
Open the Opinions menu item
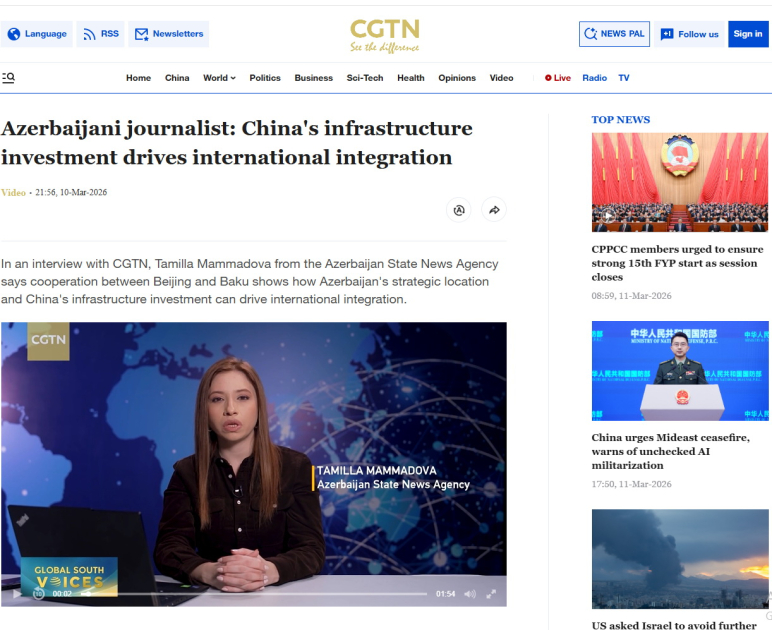click(x=457, y=78)
